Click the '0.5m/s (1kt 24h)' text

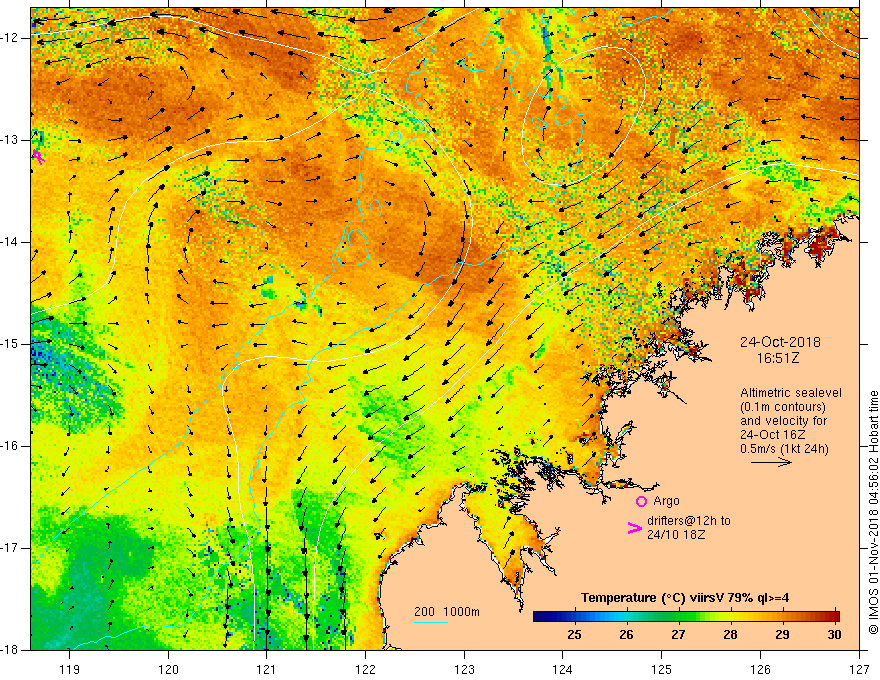coord(784,449)
